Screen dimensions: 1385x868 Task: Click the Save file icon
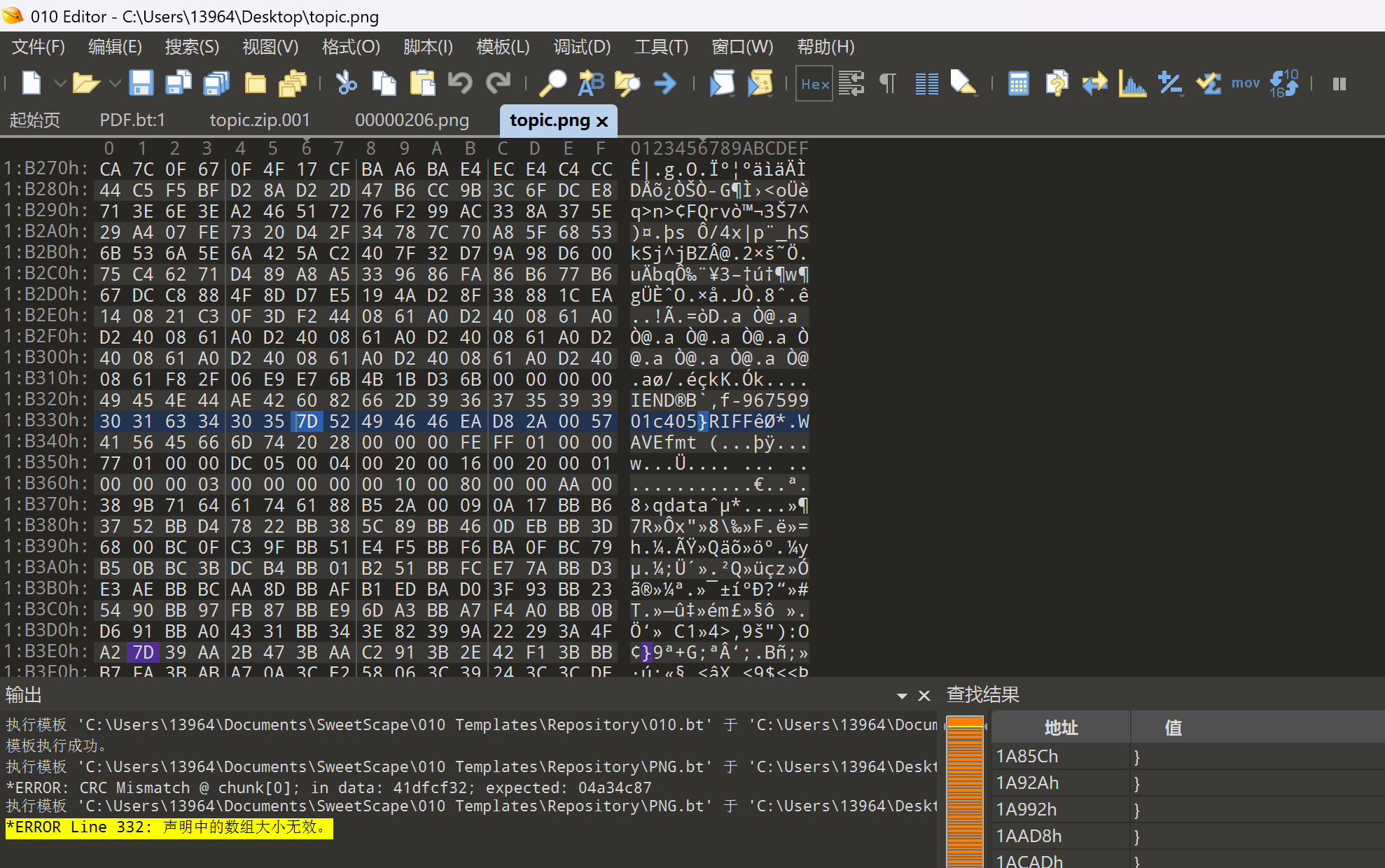(141, 83)
